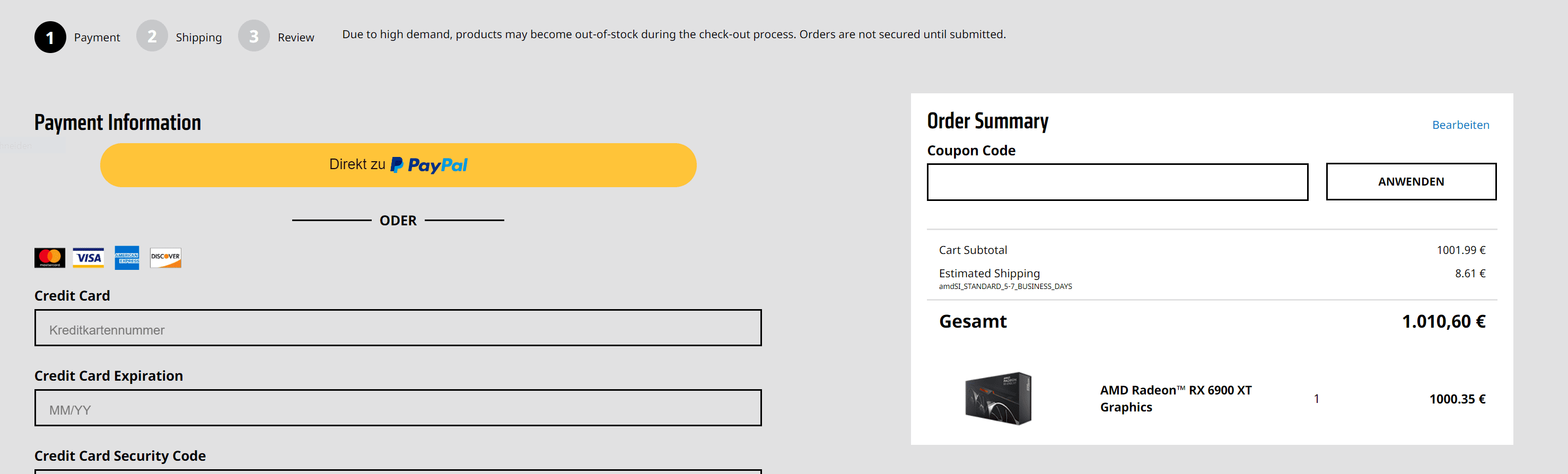Open the Bearbeiten link in Order Summary
This screenshot has height=474, width=1568.
(x=1460, y=125)
